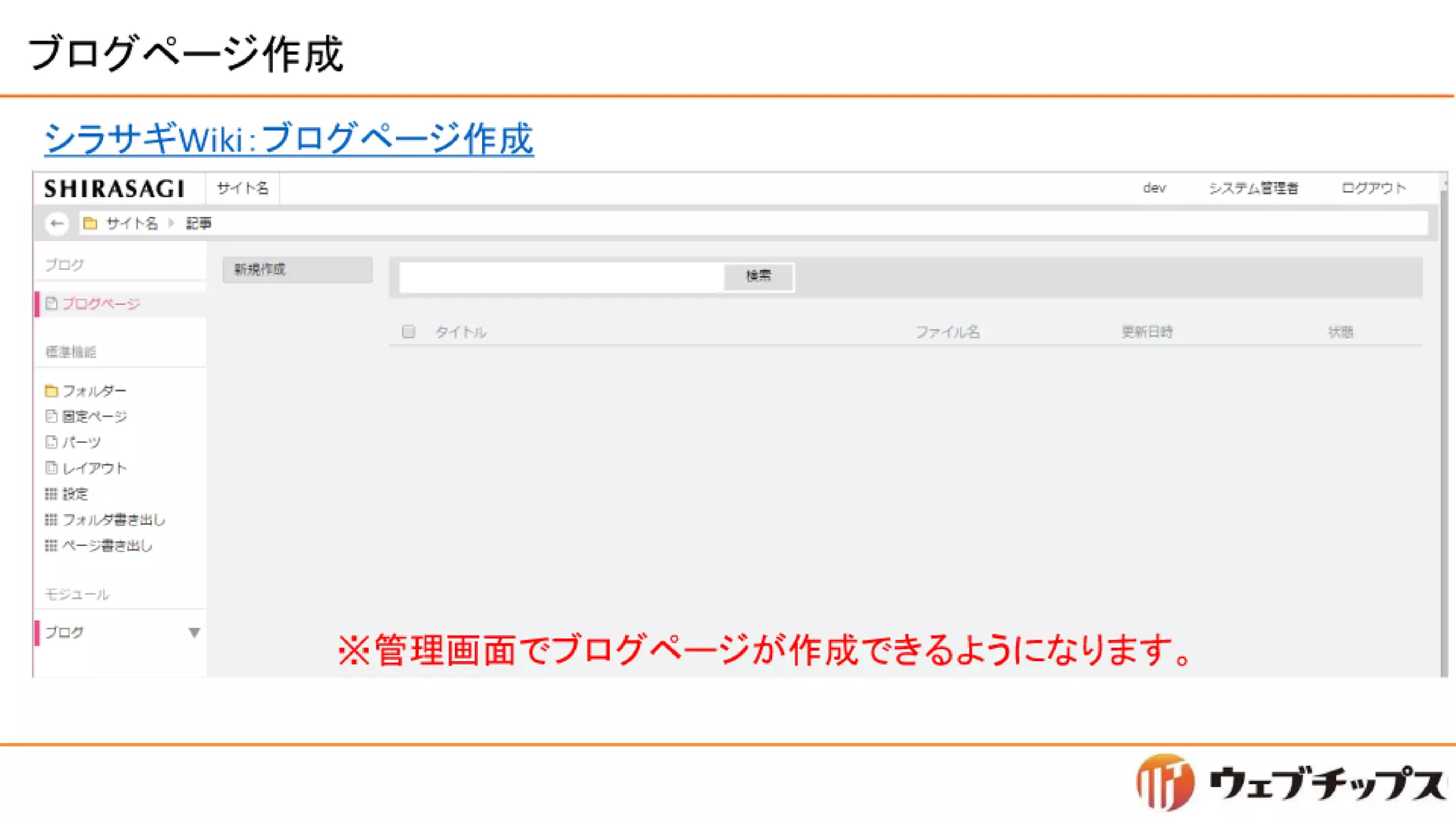Click the dev link in header
The image size is (1456, 819).
tap(1154, 188)
